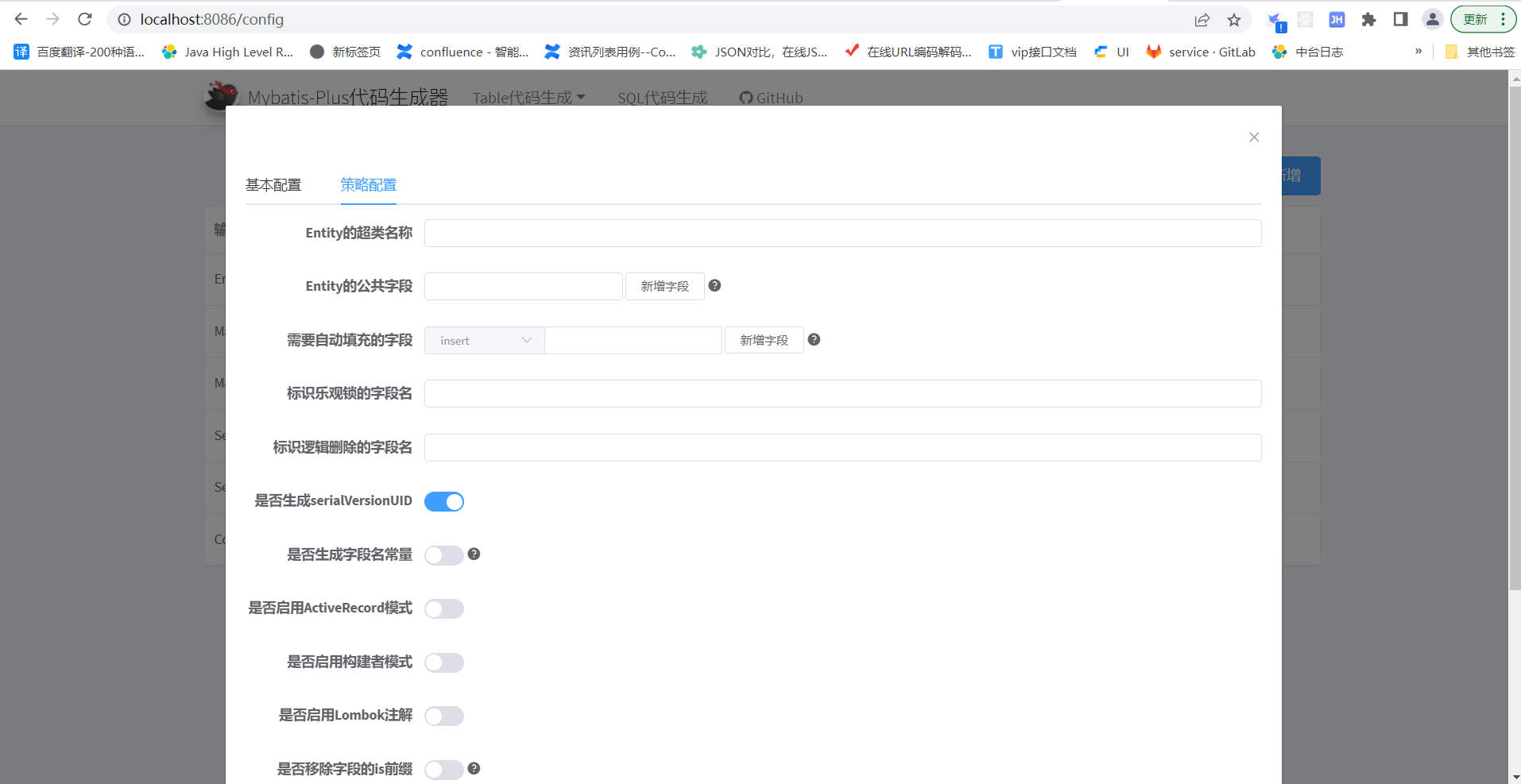Enable 是否移除字段的is前缀 switch
This screenshot has height=784, width=1521.
point(444,770)
